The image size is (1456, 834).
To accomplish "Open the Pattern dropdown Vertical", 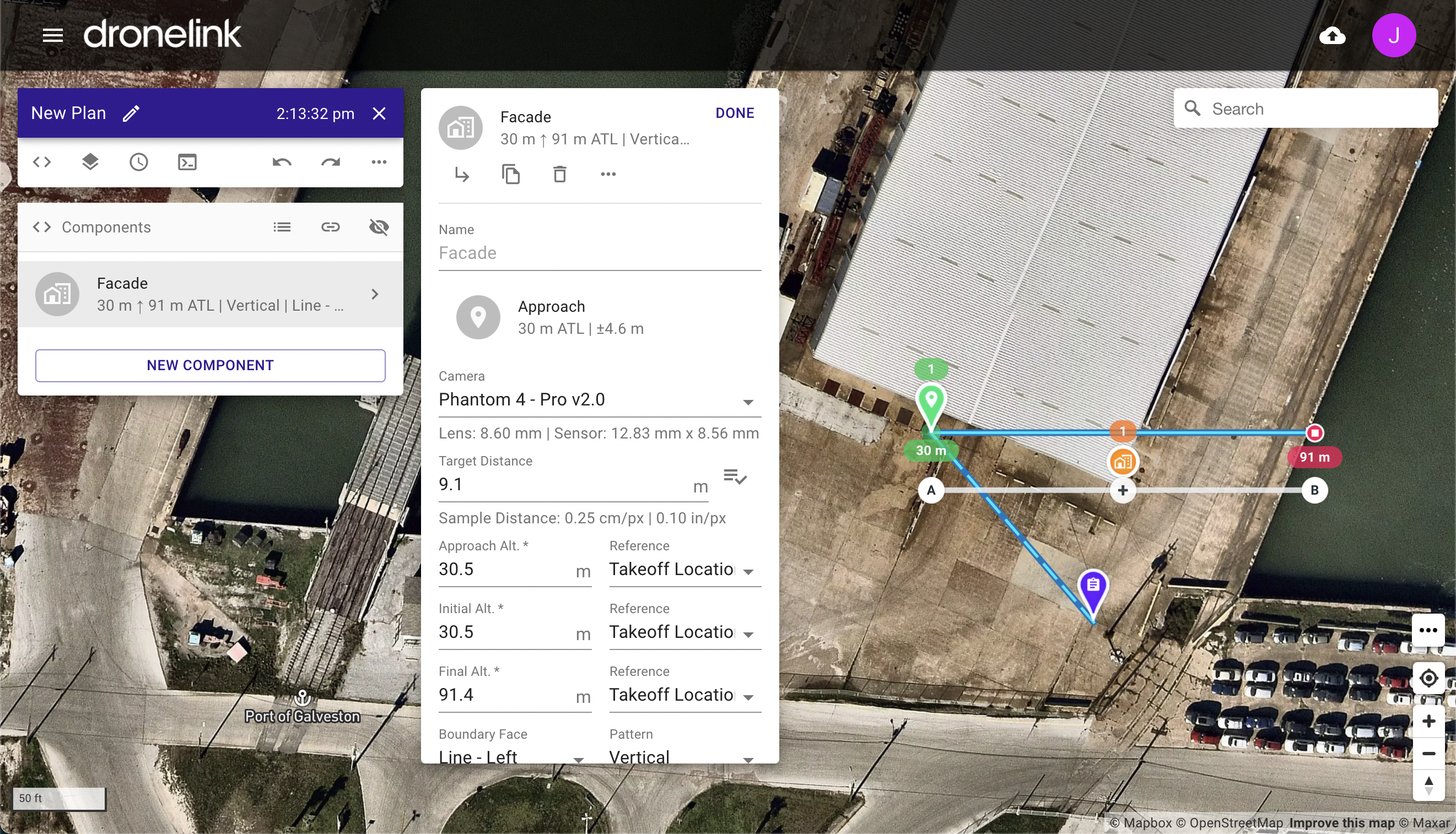I will pyautogui.click(x=684, y=756).
